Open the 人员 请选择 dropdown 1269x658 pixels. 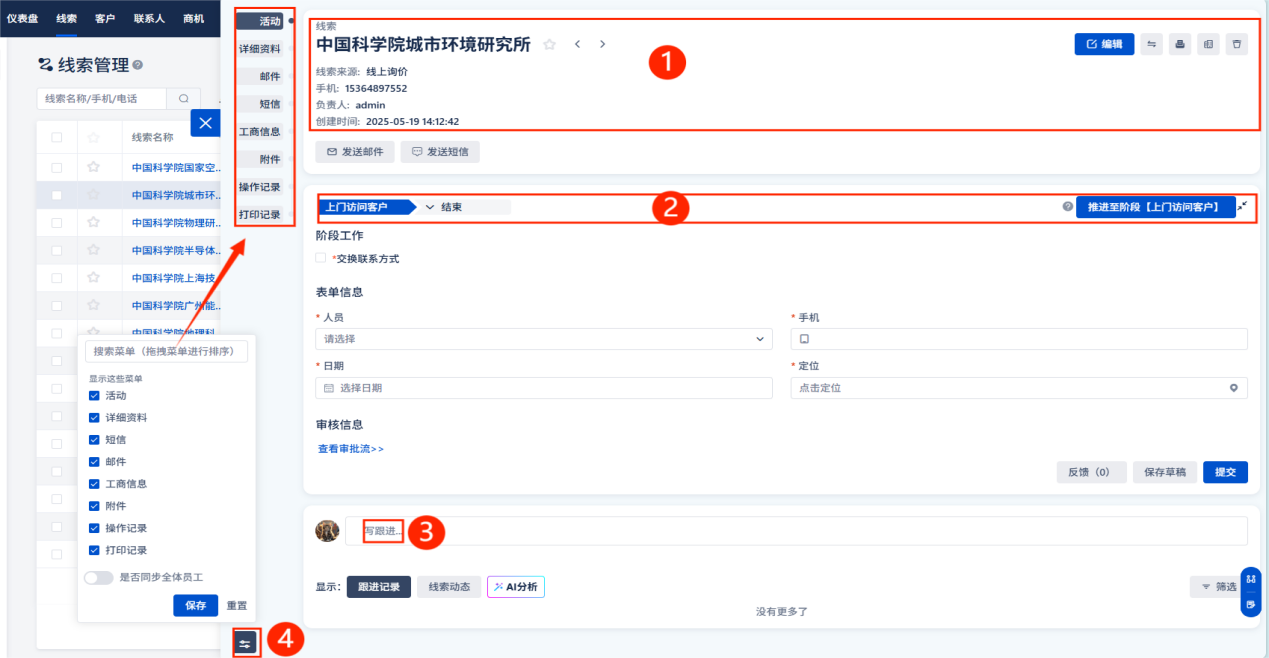click(x=544, y=339)
